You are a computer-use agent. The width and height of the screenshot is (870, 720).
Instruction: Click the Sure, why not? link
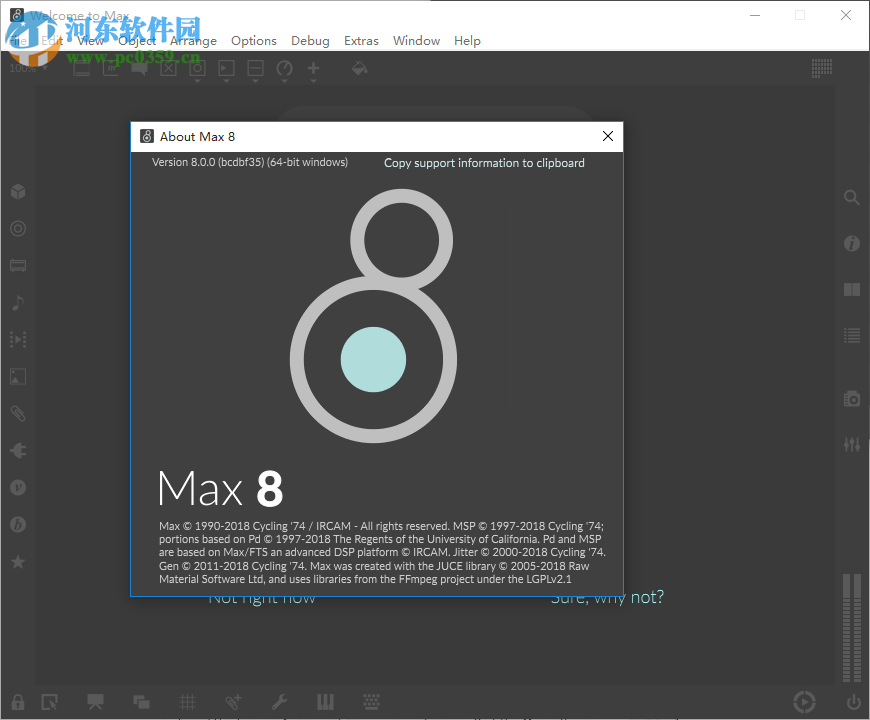click(x=607, y=596)
